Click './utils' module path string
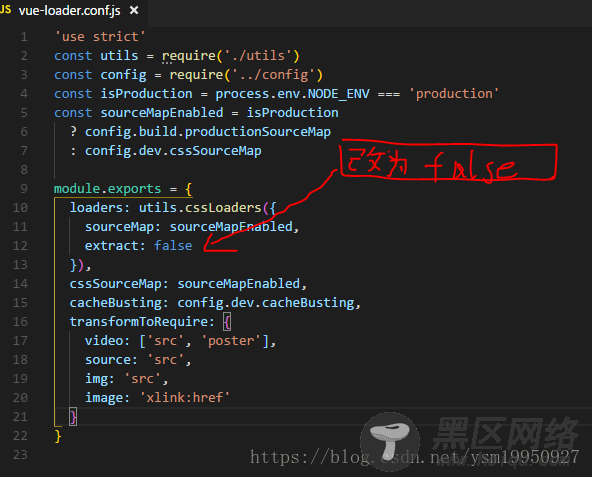Viewport: 592px width, 477px height. pyautogui.click(x=258, y=56)
